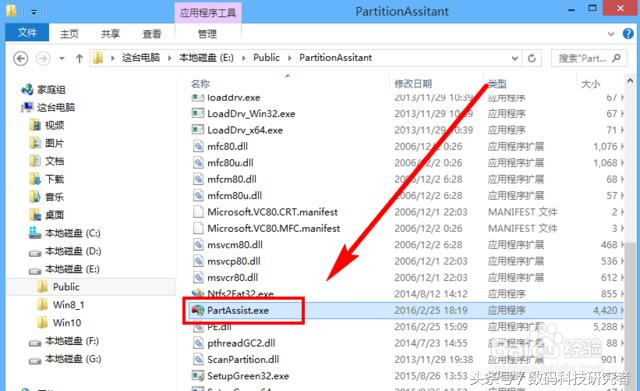640x391 pixels.
Task: Select the 应用程序工具 contextual tab
Action: pyautogui.click(x=208, y=12)
